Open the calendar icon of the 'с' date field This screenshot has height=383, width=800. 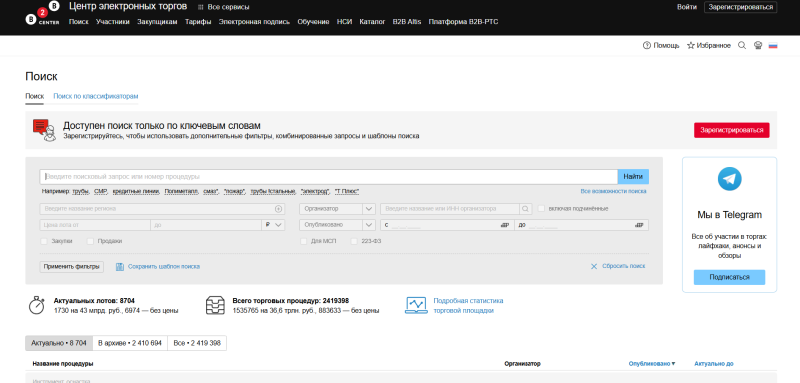(x=505, y=225)
